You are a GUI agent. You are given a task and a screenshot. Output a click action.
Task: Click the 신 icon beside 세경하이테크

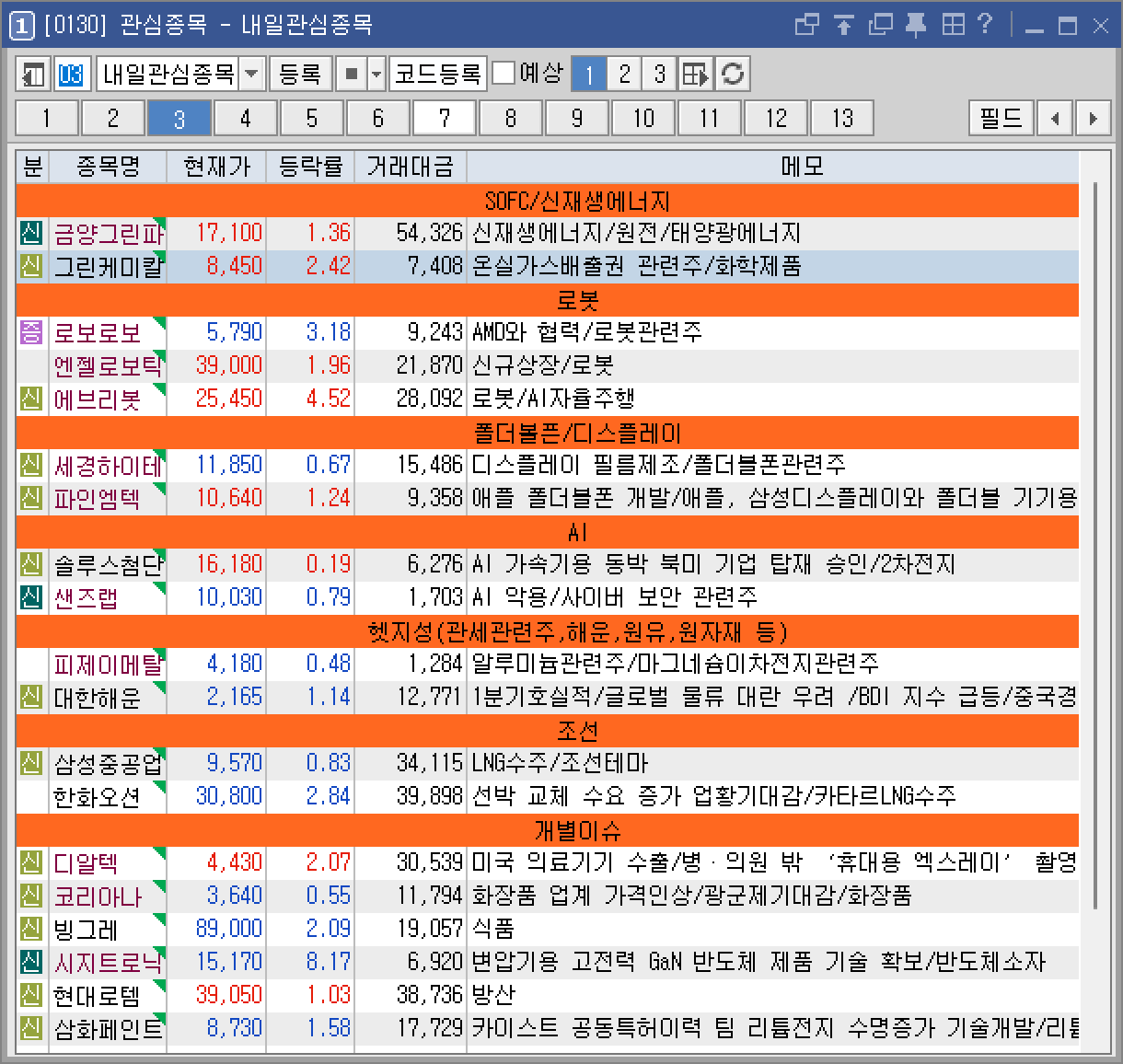pyautogui.click(x=31, y=465)
